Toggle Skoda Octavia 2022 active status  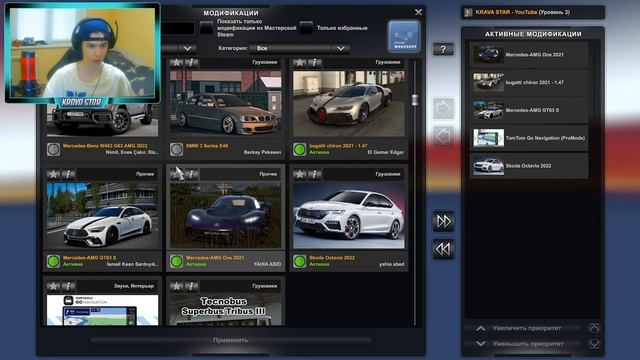[300, 261]
